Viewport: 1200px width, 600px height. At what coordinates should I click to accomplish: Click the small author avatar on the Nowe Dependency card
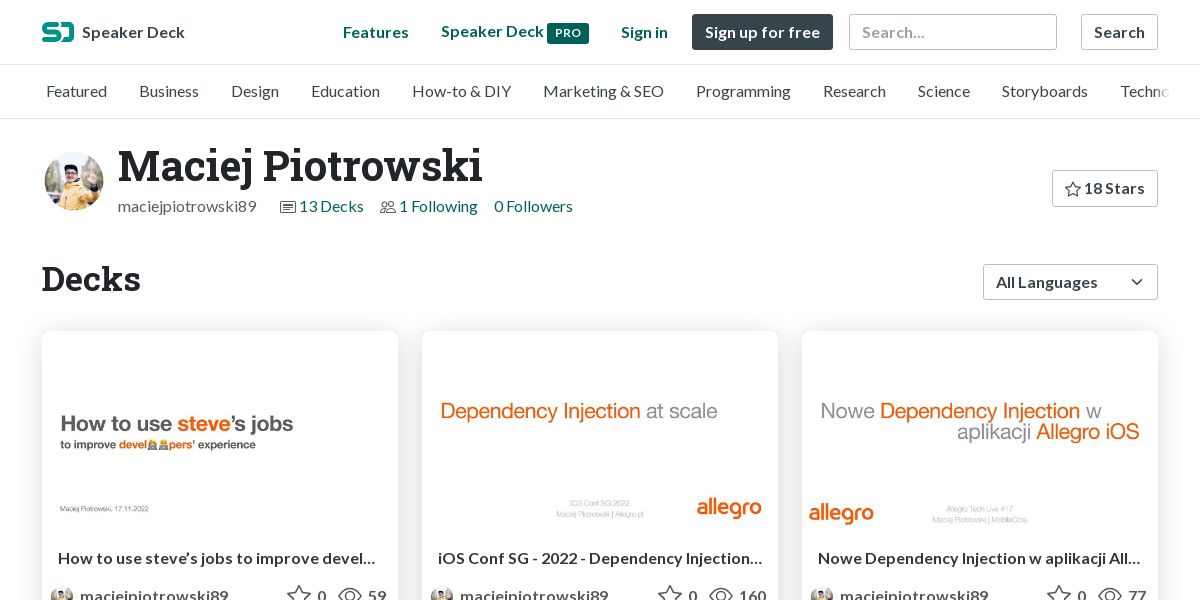(x=822, y=594)
